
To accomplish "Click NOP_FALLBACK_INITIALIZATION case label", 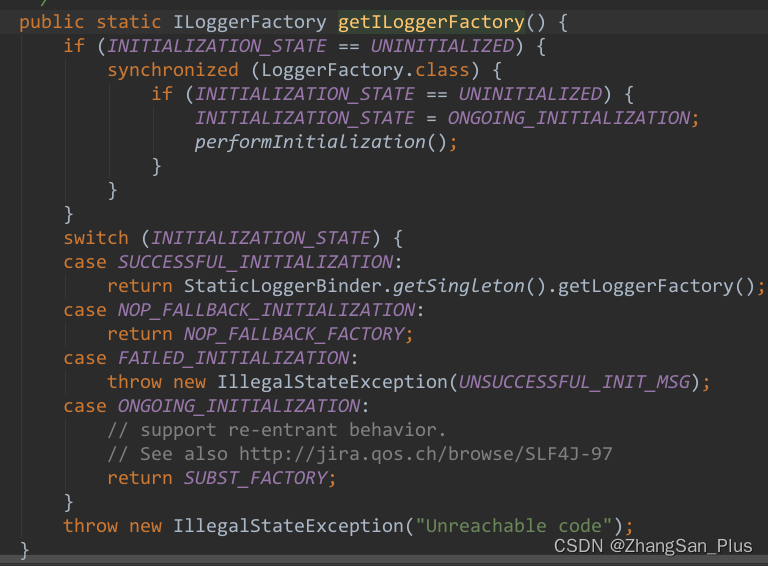I will (x=266, y=310).
